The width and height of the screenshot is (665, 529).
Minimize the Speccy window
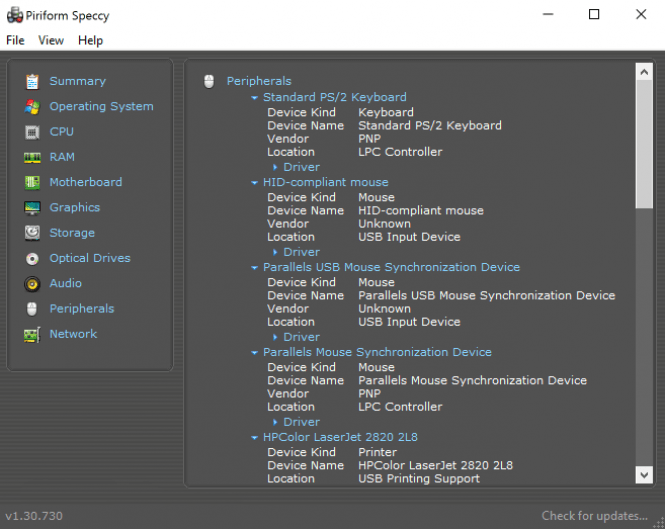548,14
